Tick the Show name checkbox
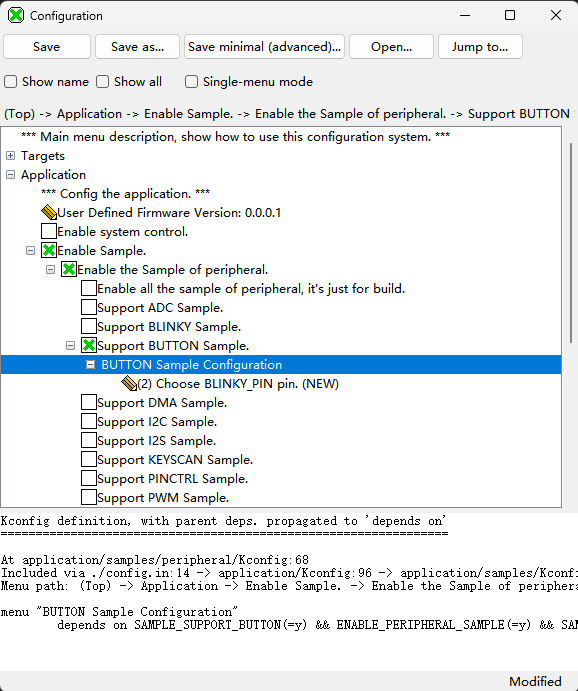The height and width of the screenshot is (691, 578). coord(11,82)
